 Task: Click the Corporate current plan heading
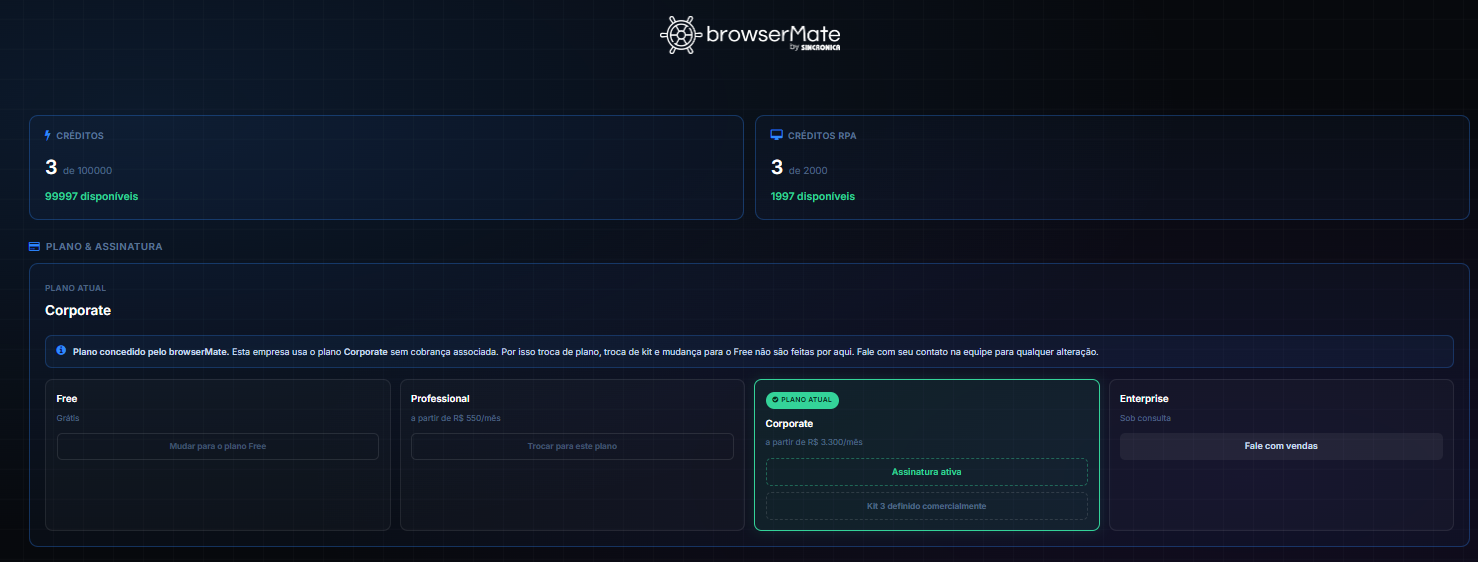[x=78, y=310]
